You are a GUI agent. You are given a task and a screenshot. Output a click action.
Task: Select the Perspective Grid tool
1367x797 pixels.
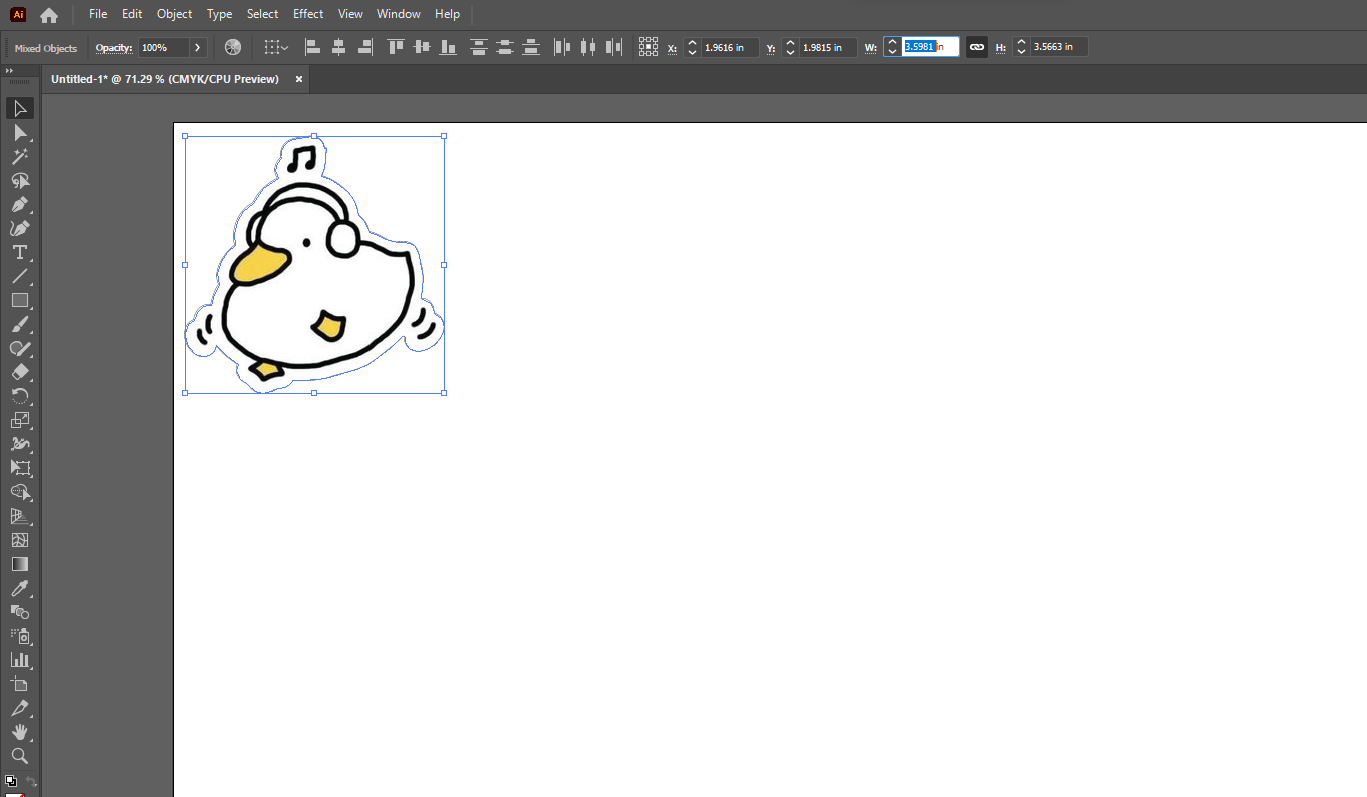19,516
